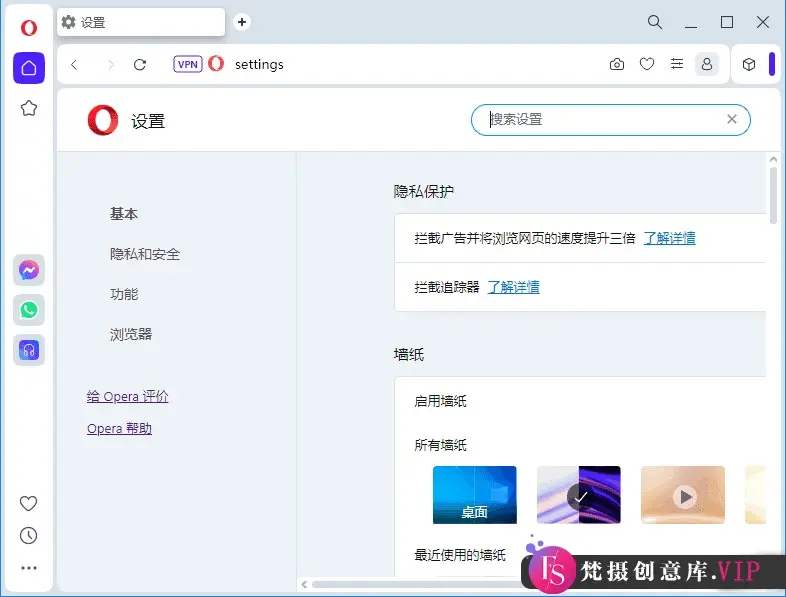
Task: Open the search tabs magnifier icon
Action: [655, 22]
